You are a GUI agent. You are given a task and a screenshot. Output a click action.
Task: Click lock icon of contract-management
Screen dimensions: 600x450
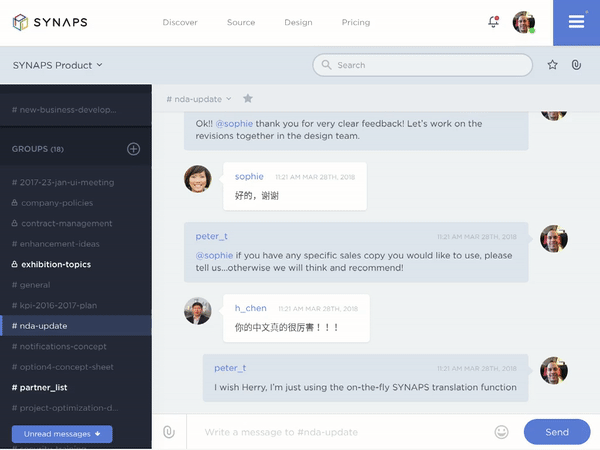point(15,223)
